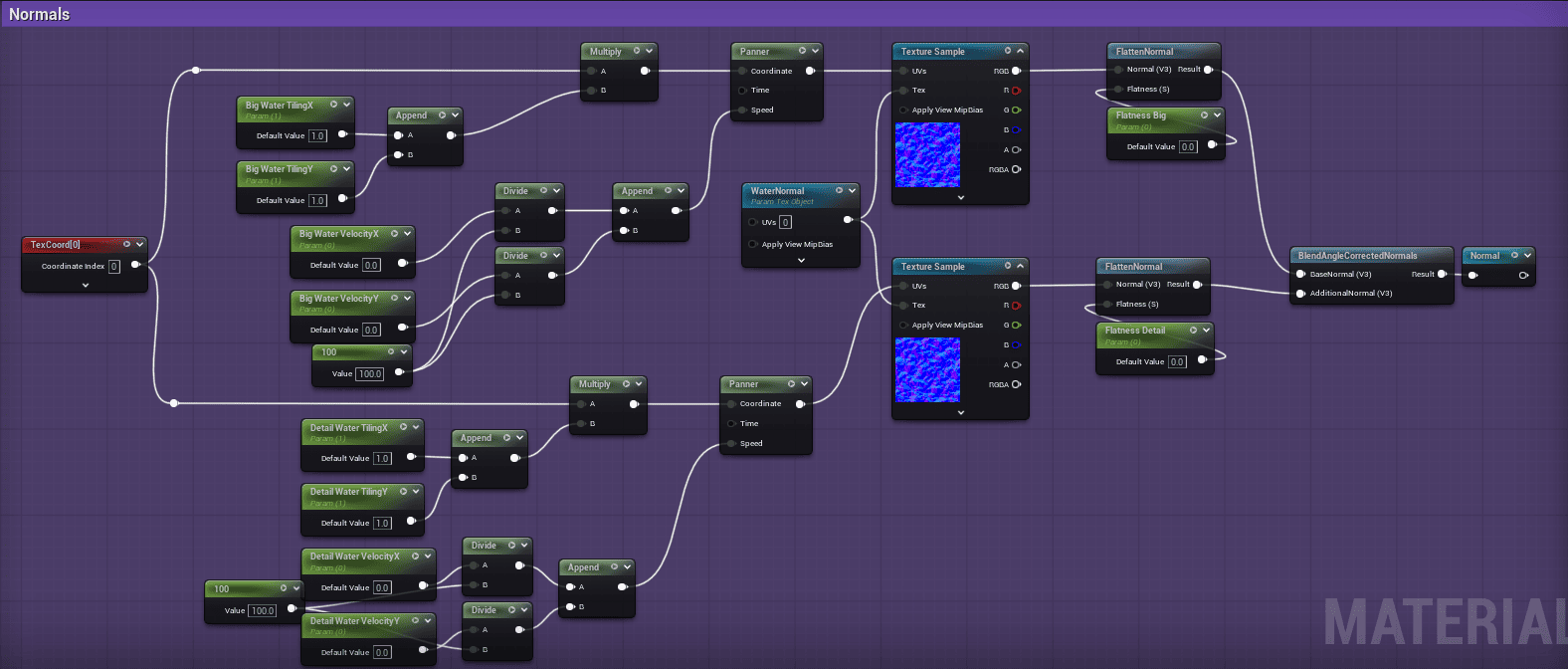1568x669 pixels.
Task: Click the Result output pin of BlendAngleCorrectedNormals
Action: pos(1442,274)
